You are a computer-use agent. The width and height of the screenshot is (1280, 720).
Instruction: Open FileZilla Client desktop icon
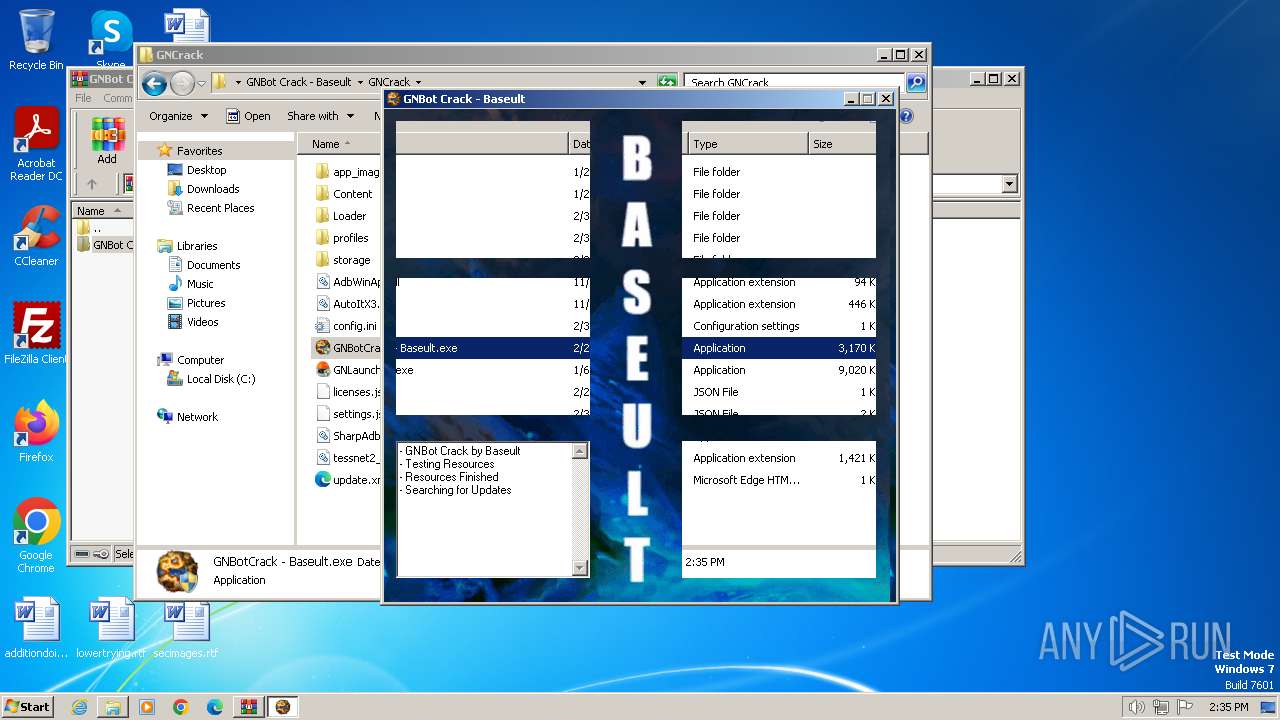pos(36,333)
